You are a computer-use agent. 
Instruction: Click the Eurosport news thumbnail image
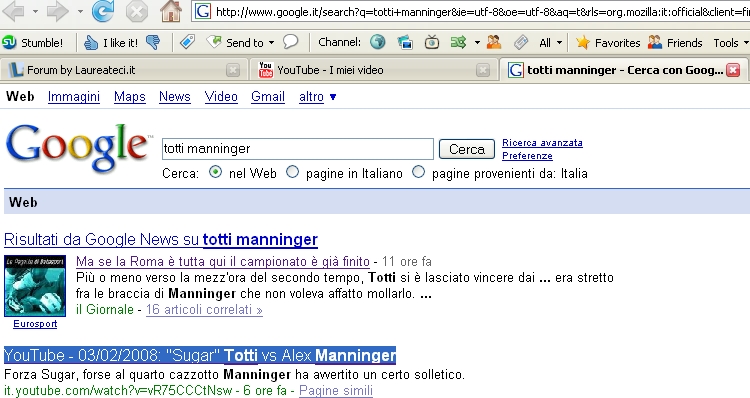pos(35,286)
